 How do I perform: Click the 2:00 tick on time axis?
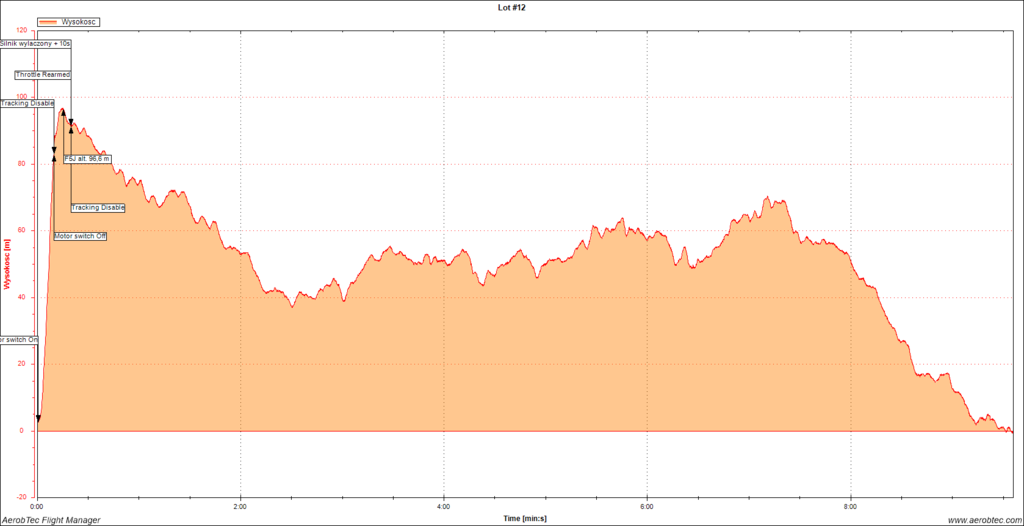240,505
